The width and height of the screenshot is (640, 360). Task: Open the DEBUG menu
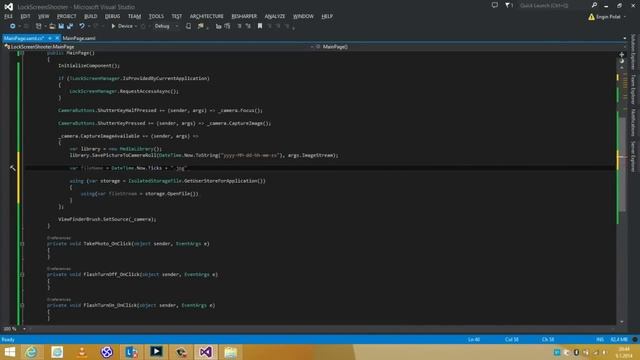[x=112, y=16]
